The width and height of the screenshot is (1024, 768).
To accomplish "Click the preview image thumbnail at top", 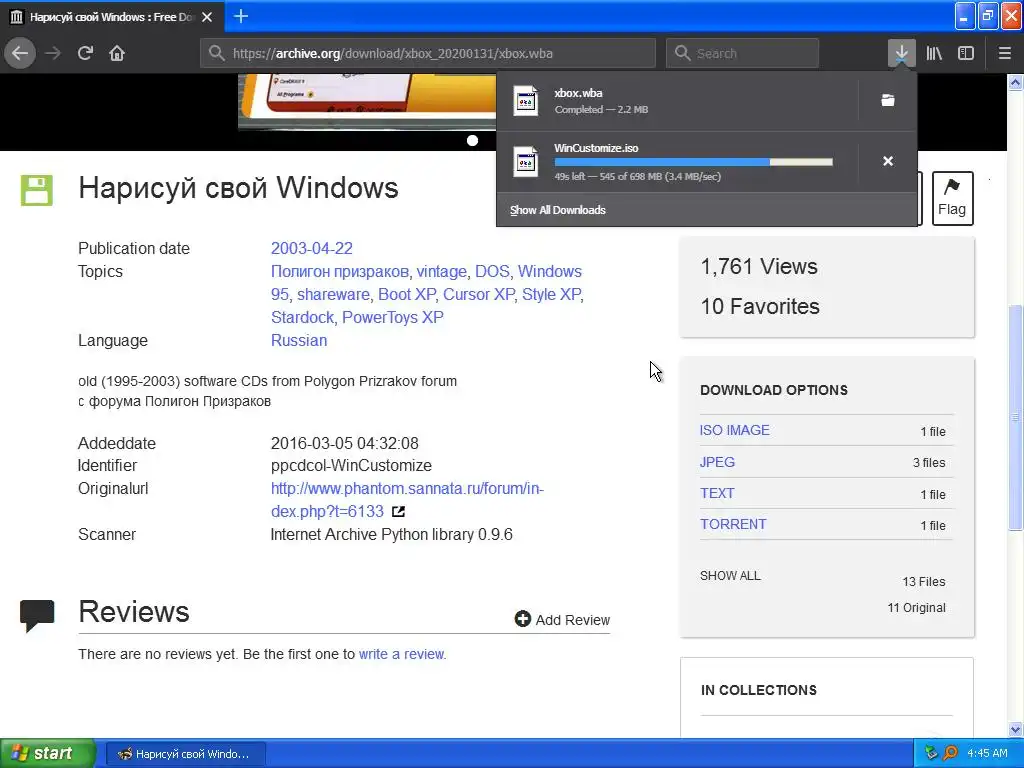I will (367, 101).
